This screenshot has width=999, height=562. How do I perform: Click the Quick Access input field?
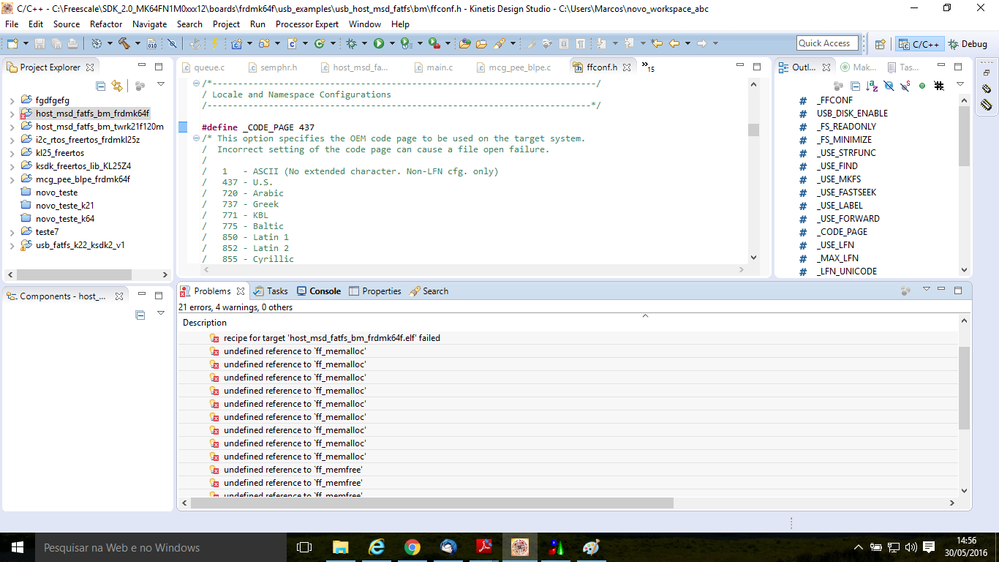coord(826,43)
